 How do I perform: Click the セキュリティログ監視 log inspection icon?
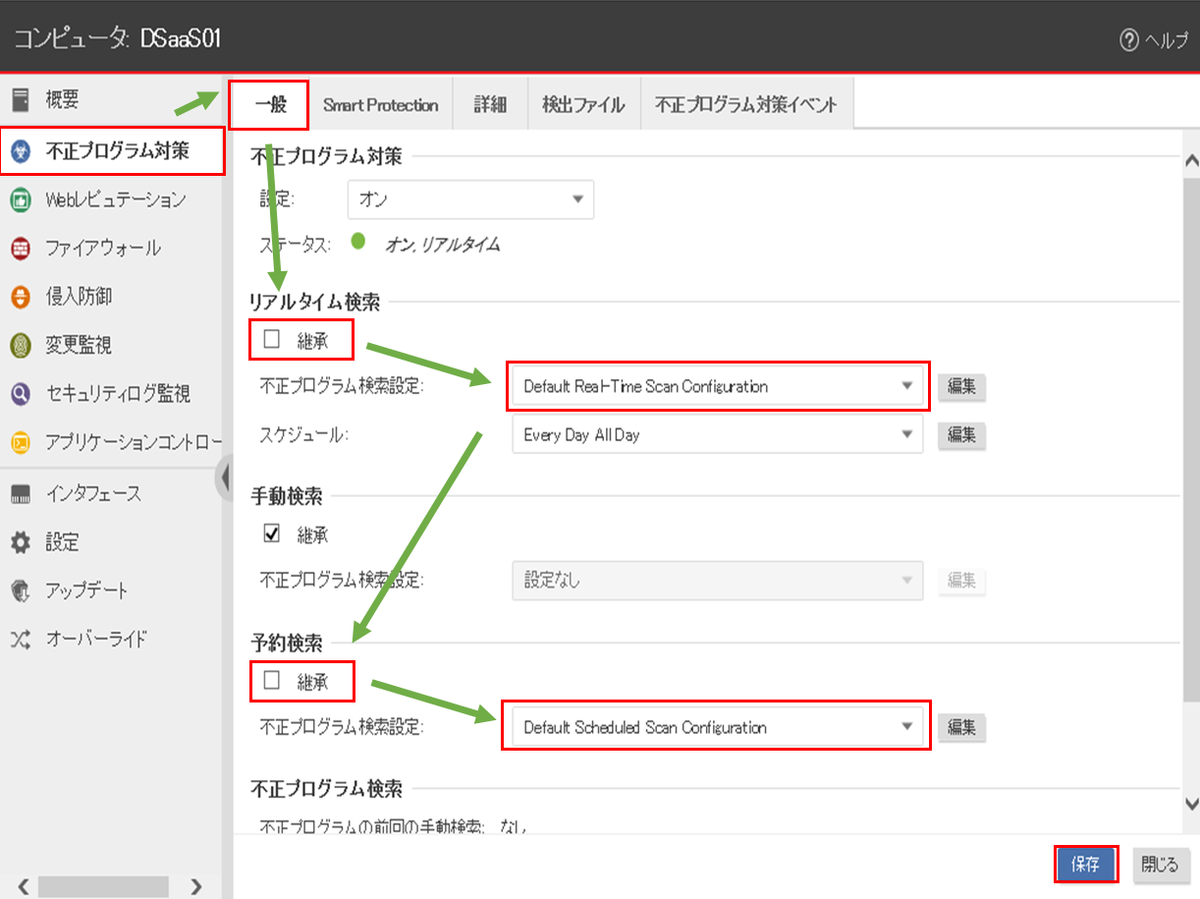[20, 394]
